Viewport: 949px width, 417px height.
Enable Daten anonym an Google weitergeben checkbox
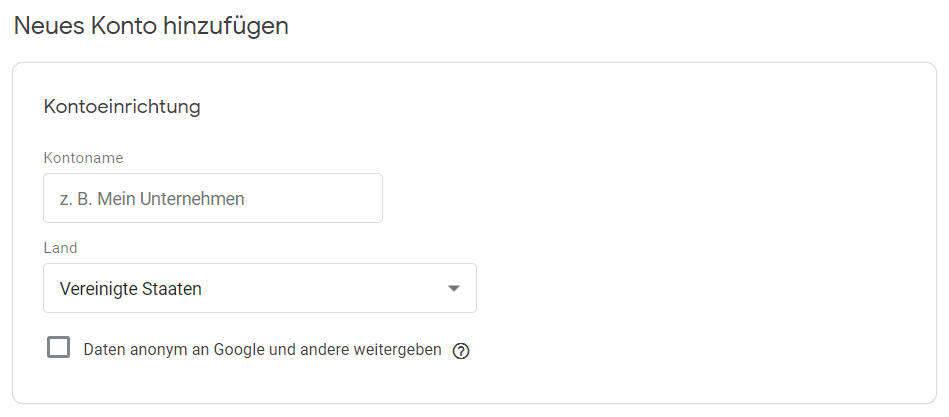point(59,347)
